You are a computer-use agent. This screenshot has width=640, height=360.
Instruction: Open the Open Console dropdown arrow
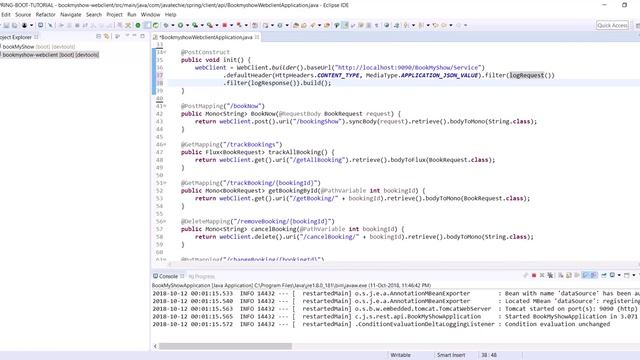click(x=633, y=276)
